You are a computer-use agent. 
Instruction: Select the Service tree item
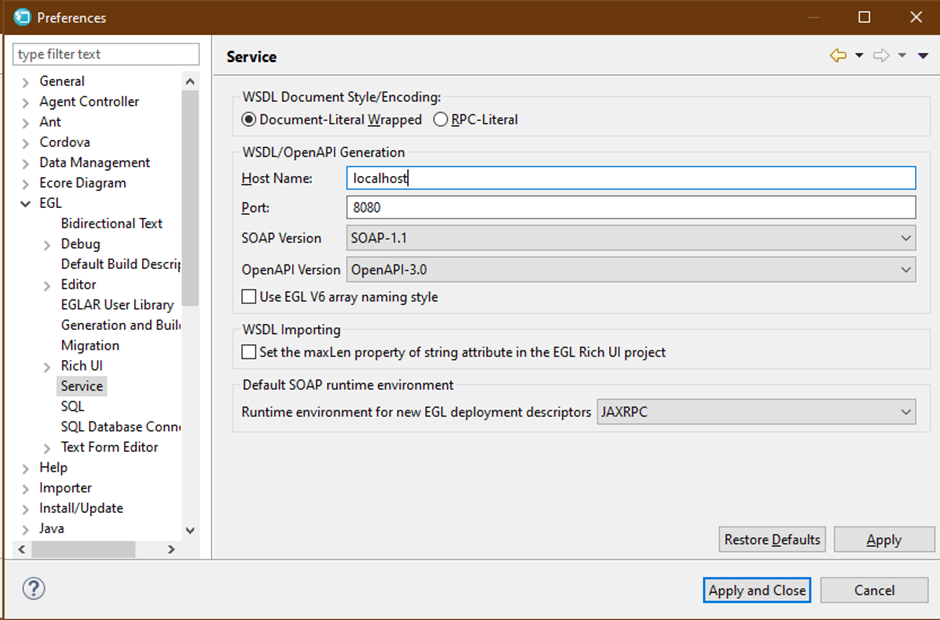82,386
